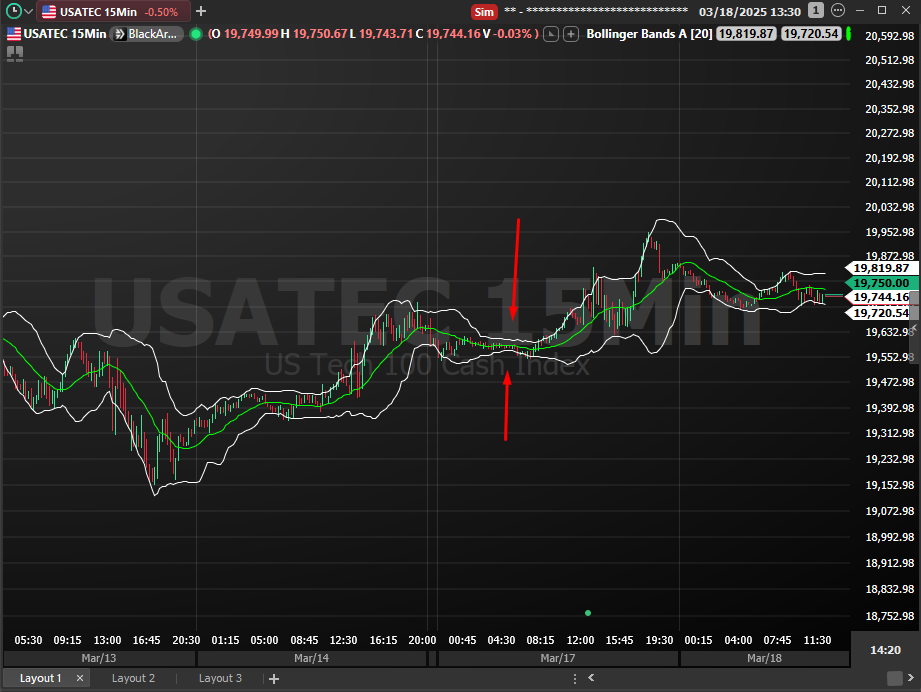Close the Layout 1 tab
This screenshot has height=692, width=921.
coord(79,678)
